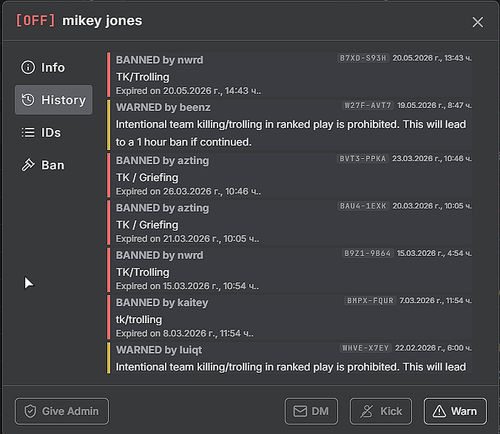Open the Info tab
The width and height of the screenshot is (500, 434).
[54, 67]
